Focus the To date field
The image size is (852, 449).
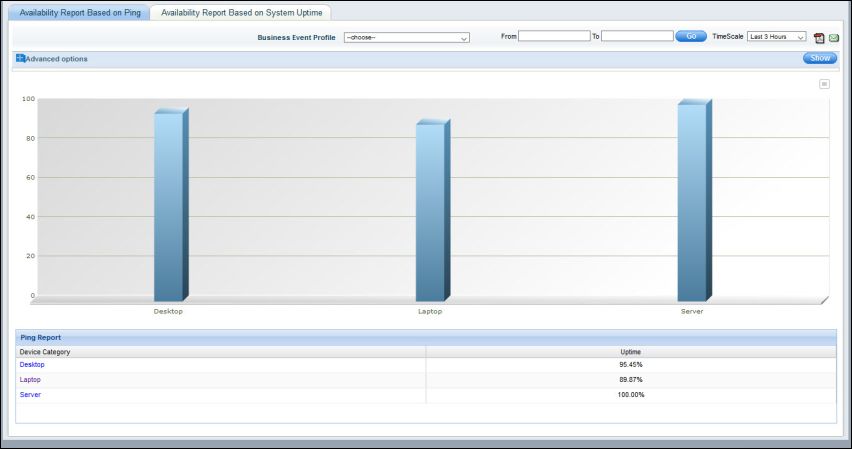pyautogui.click(x=637, y=36)
